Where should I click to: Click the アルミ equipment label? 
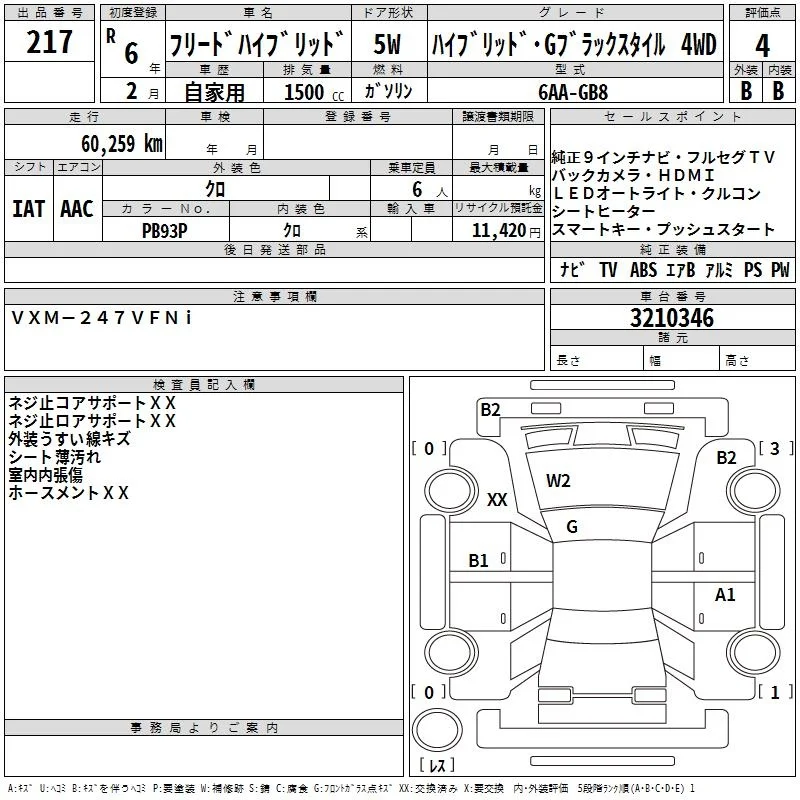tap(719, 269)
